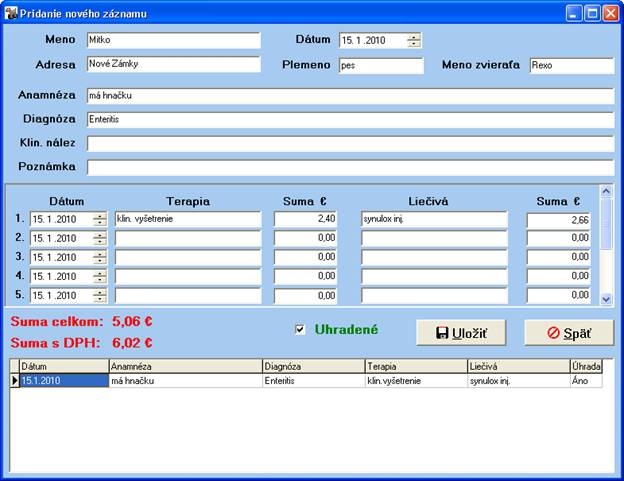Select grid cell 'synulox inj.'
624x481 pixels.
(519, 381)
